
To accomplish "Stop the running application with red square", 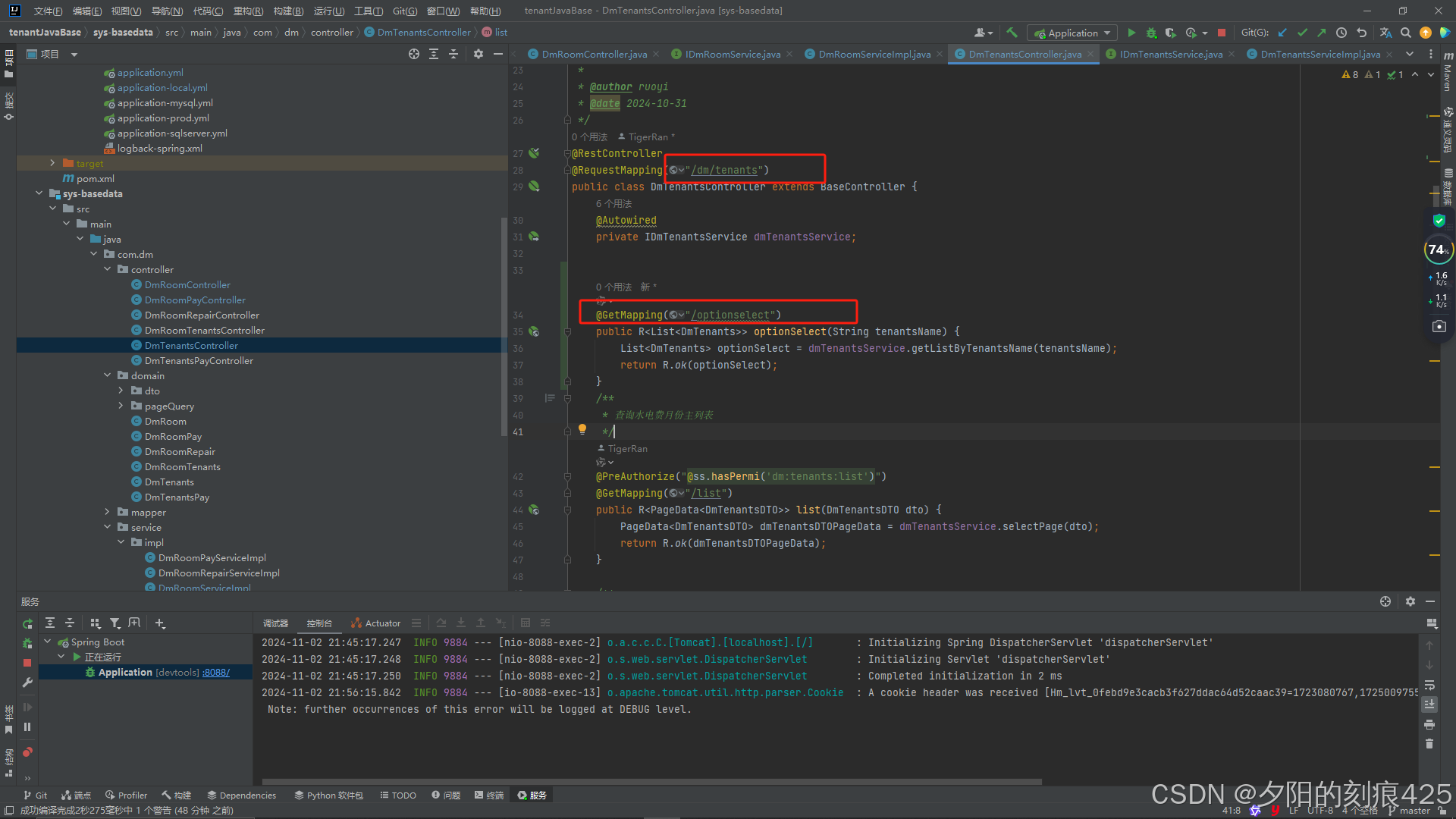I will 1221,33.
